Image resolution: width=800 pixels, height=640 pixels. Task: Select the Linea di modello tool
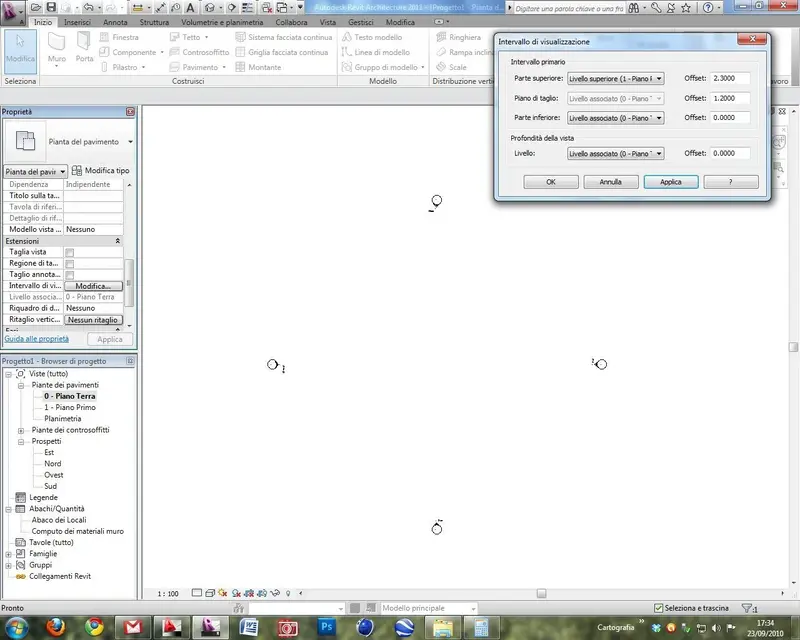(376, 52)
